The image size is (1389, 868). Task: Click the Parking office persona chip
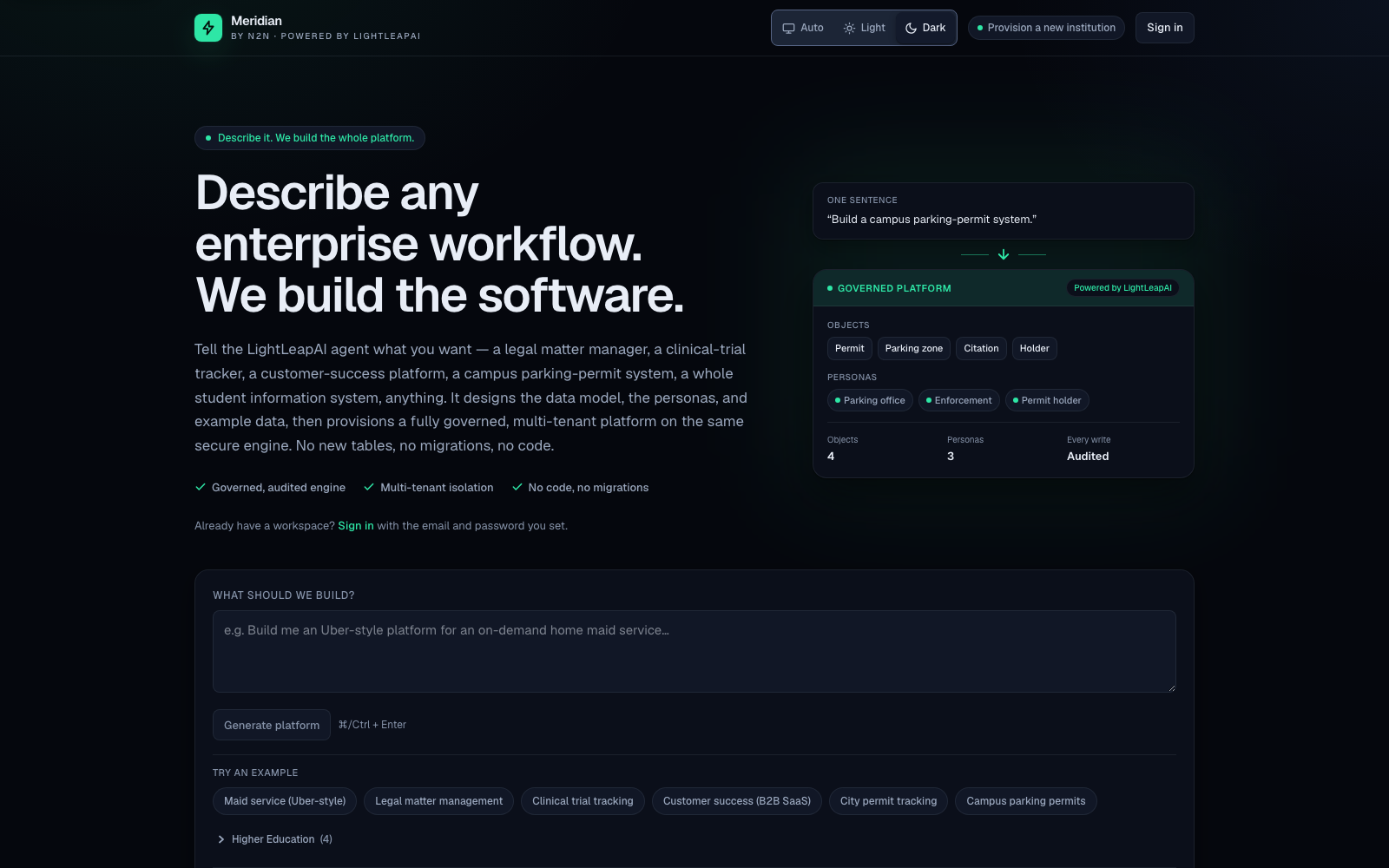870,400
